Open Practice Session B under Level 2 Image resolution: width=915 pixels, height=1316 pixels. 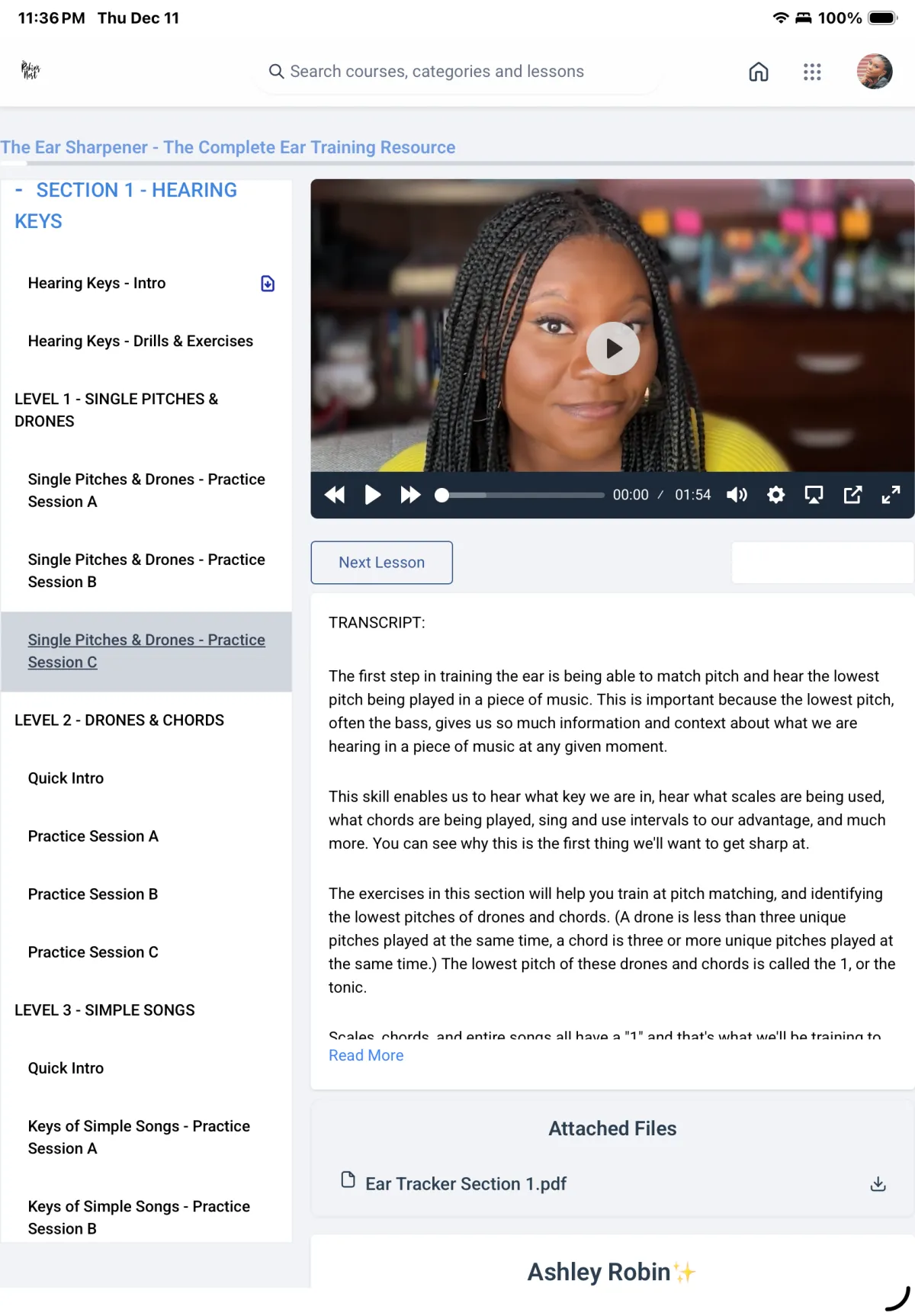pyautogui.click(x=93, y=894)
